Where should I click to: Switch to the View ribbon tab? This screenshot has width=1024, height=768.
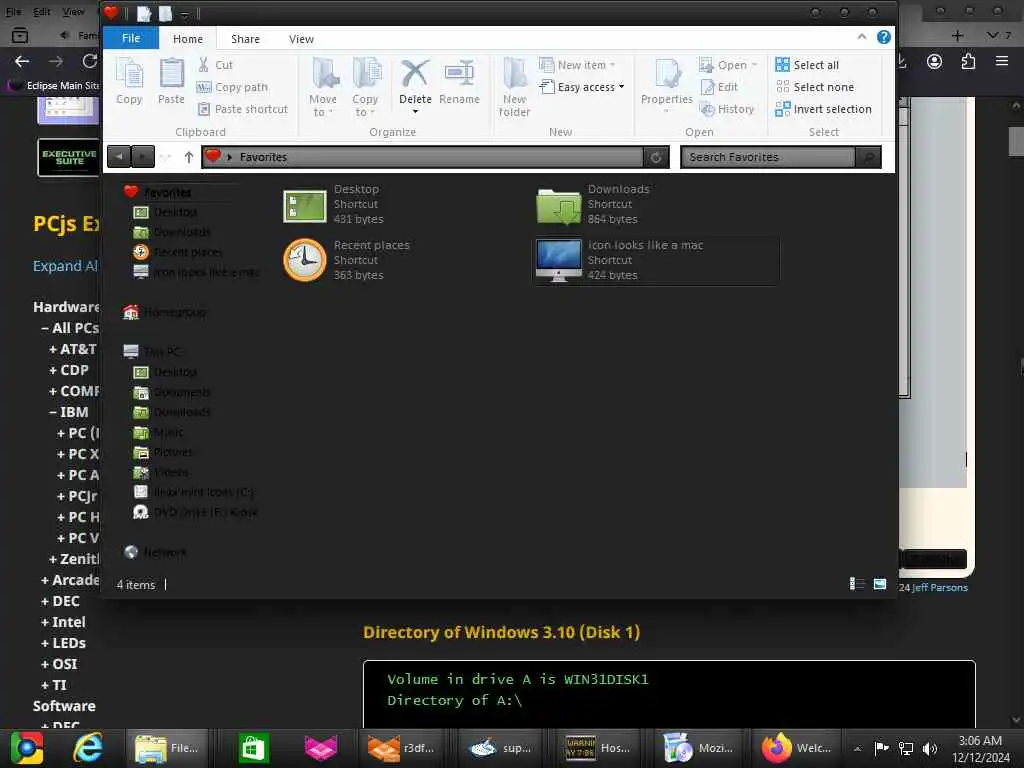coord(301,39)
